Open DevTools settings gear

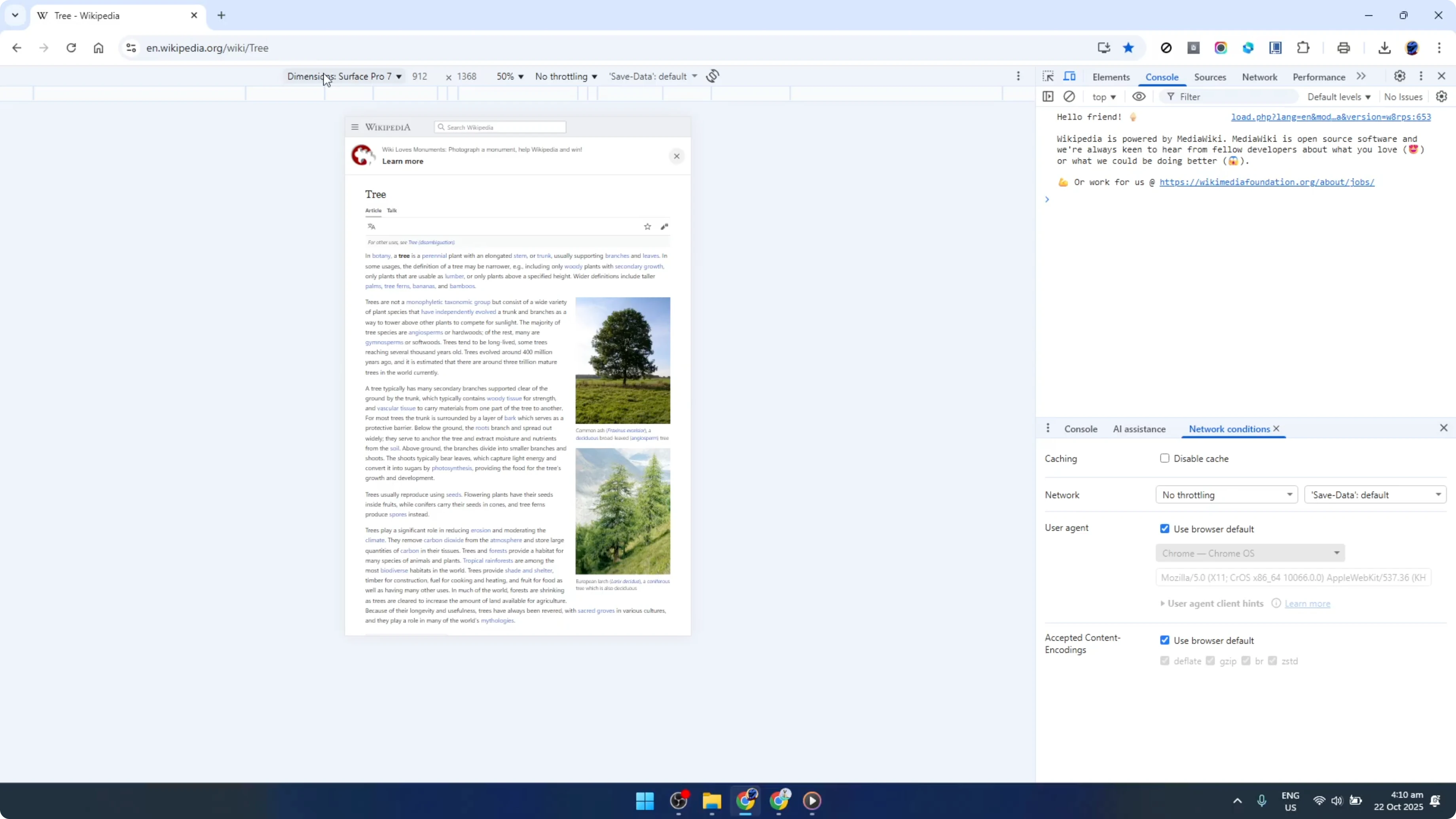1399,76
